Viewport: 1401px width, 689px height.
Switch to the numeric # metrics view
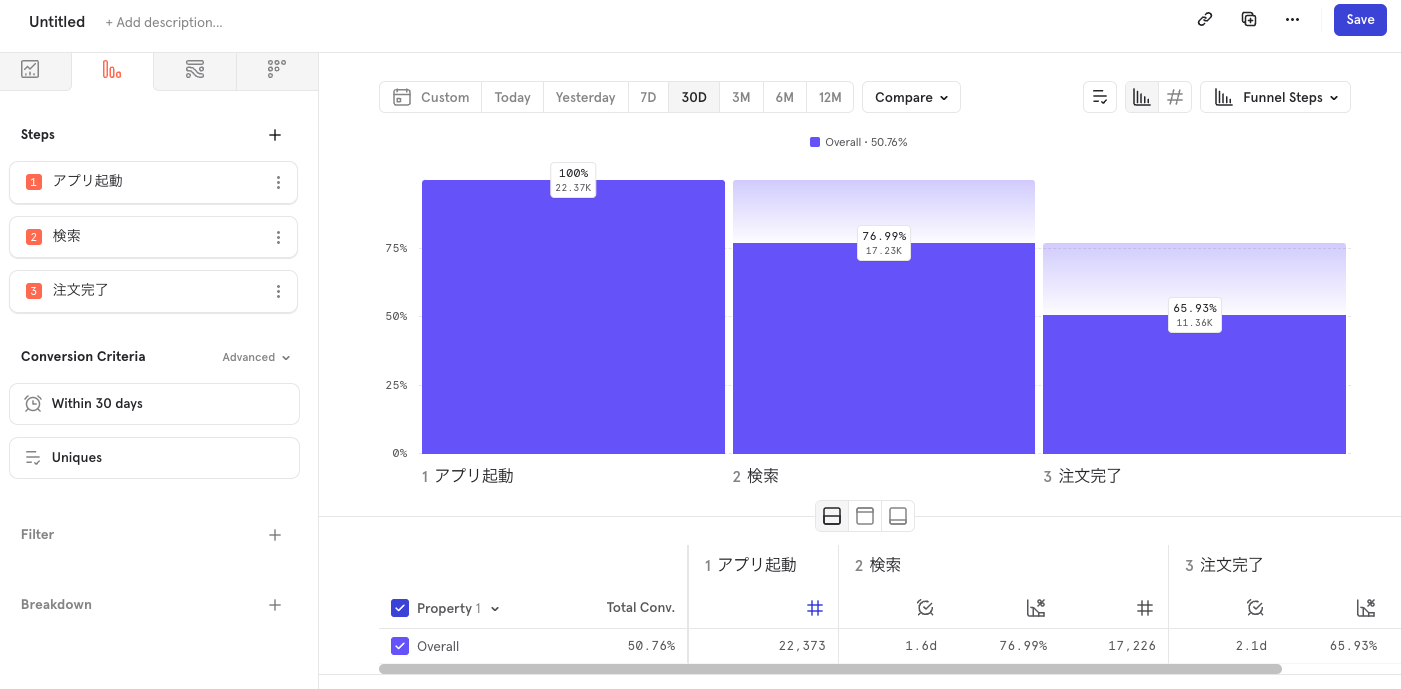point(1175,96)
